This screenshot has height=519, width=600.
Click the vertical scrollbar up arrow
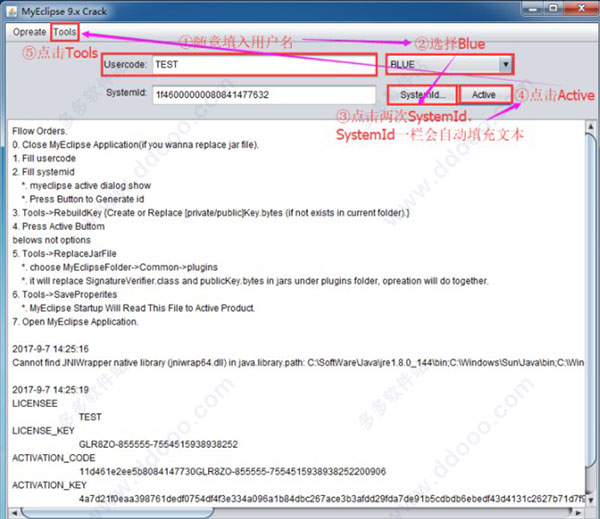point(590,126)
